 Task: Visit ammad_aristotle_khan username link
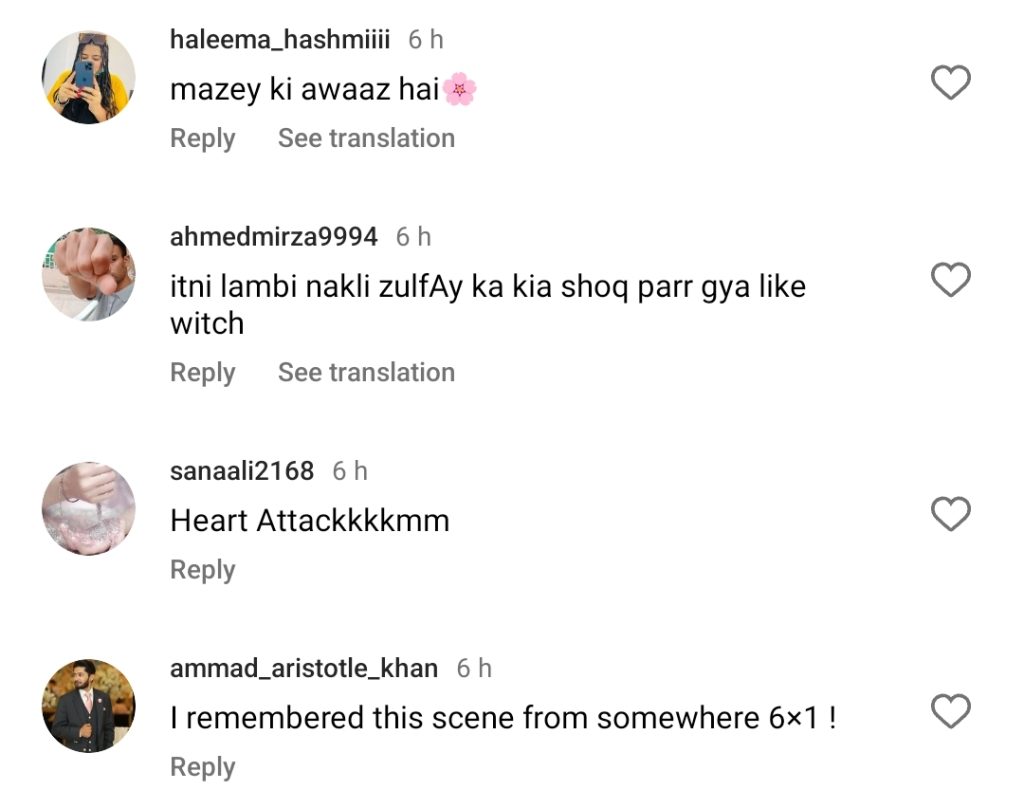pos(304,668)
